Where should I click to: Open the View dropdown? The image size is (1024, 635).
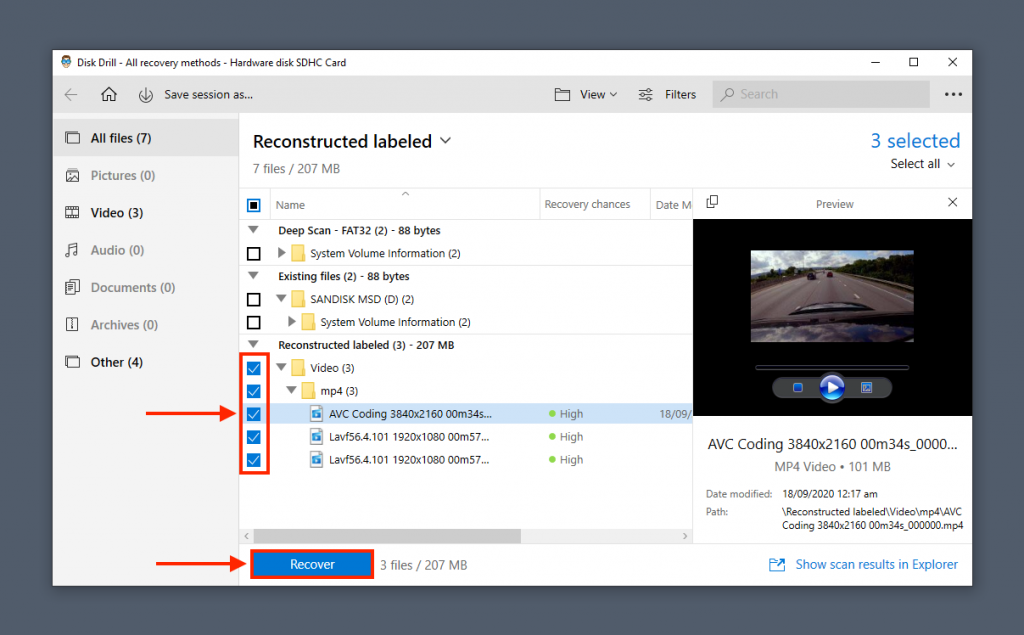tap(593, 94)
